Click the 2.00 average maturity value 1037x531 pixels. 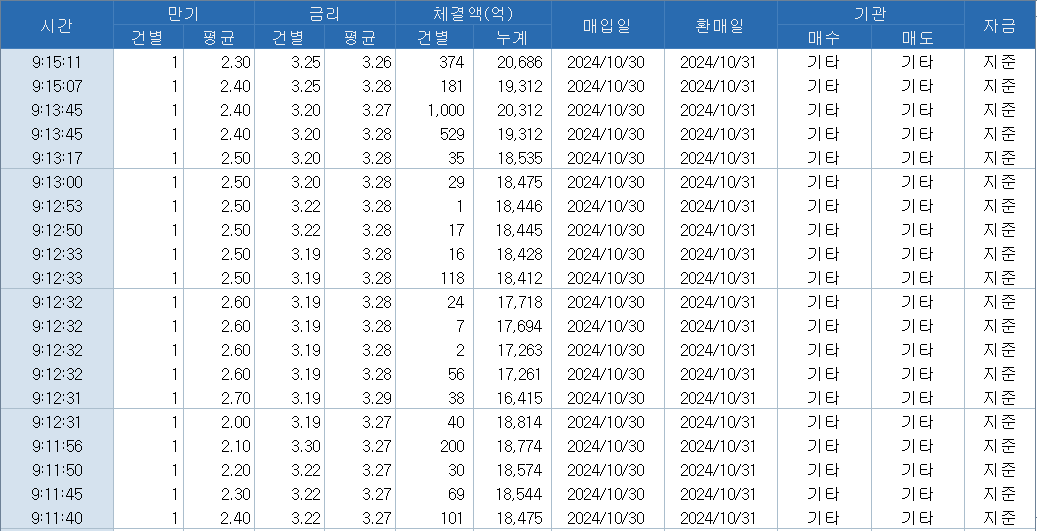pyautogui.click(x=236, y=422)
